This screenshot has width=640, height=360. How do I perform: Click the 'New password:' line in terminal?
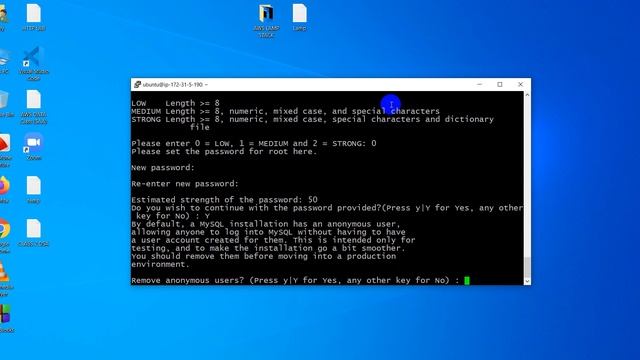point(163,168)
